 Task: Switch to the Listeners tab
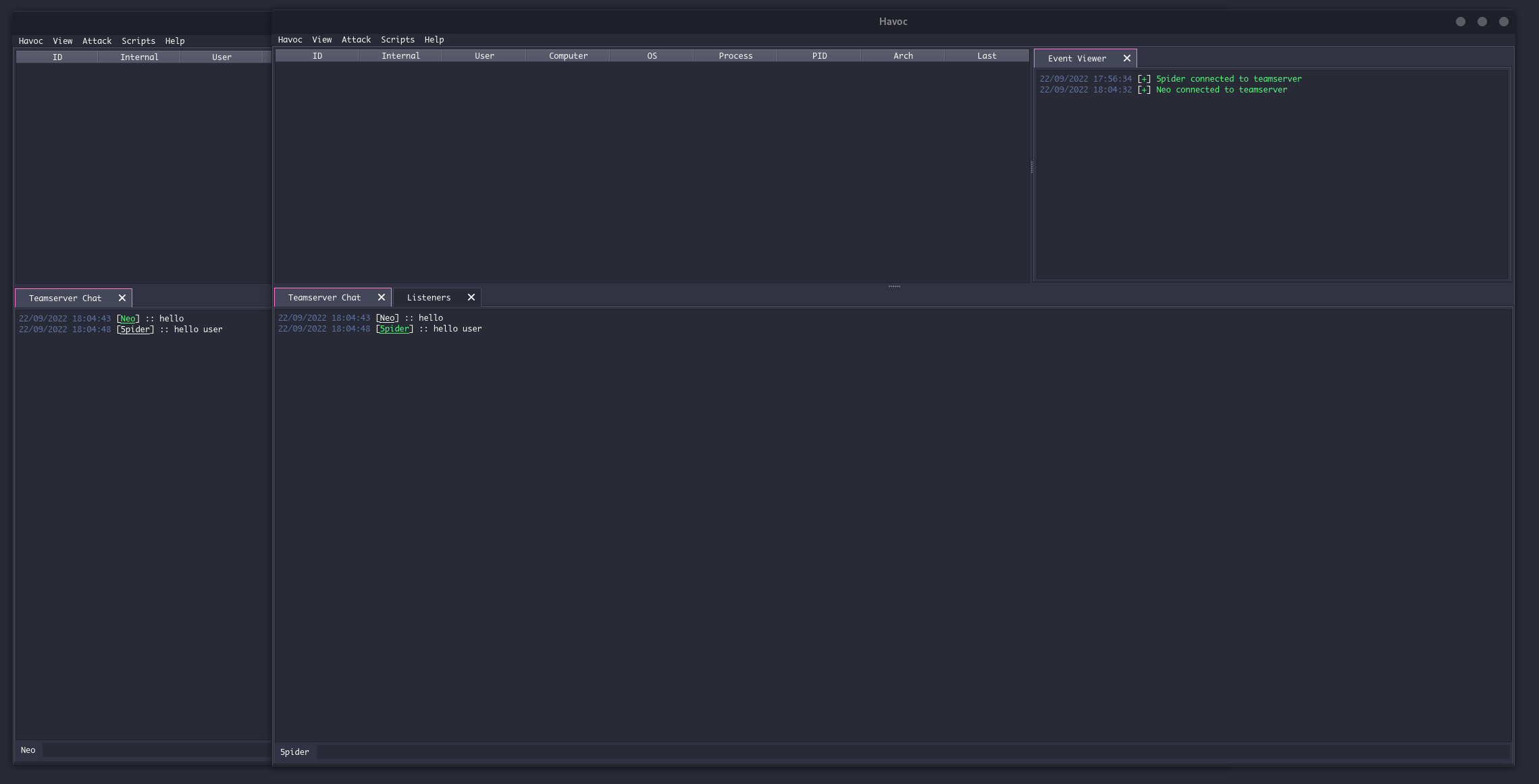(428, 297)
